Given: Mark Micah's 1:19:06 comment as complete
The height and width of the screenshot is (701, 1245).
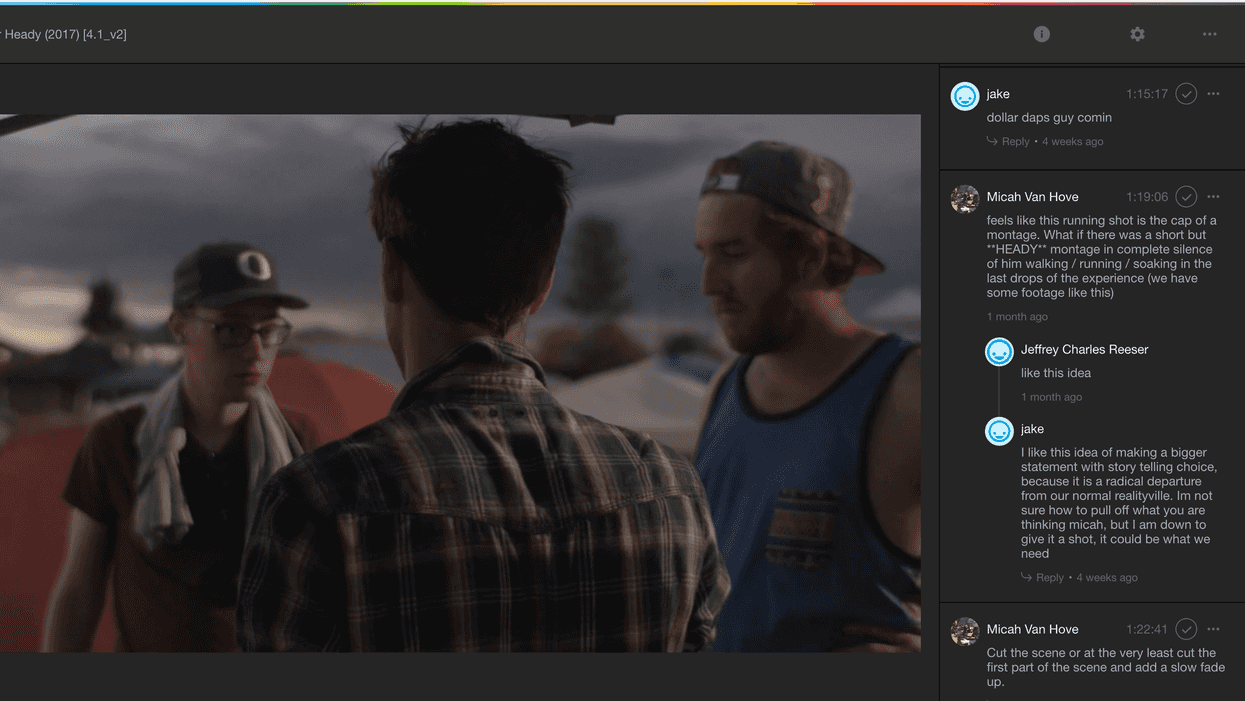Looking at the screenshot, I should [1186, 197].
